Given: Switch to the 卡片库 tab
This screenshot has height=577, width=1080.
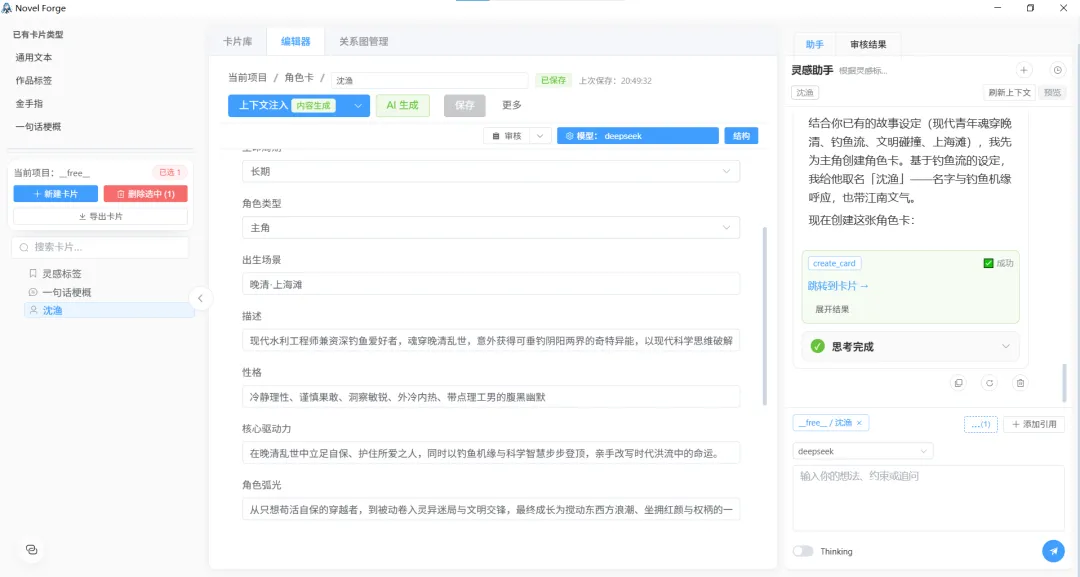Looking at the screenshot, I should 238,41.
